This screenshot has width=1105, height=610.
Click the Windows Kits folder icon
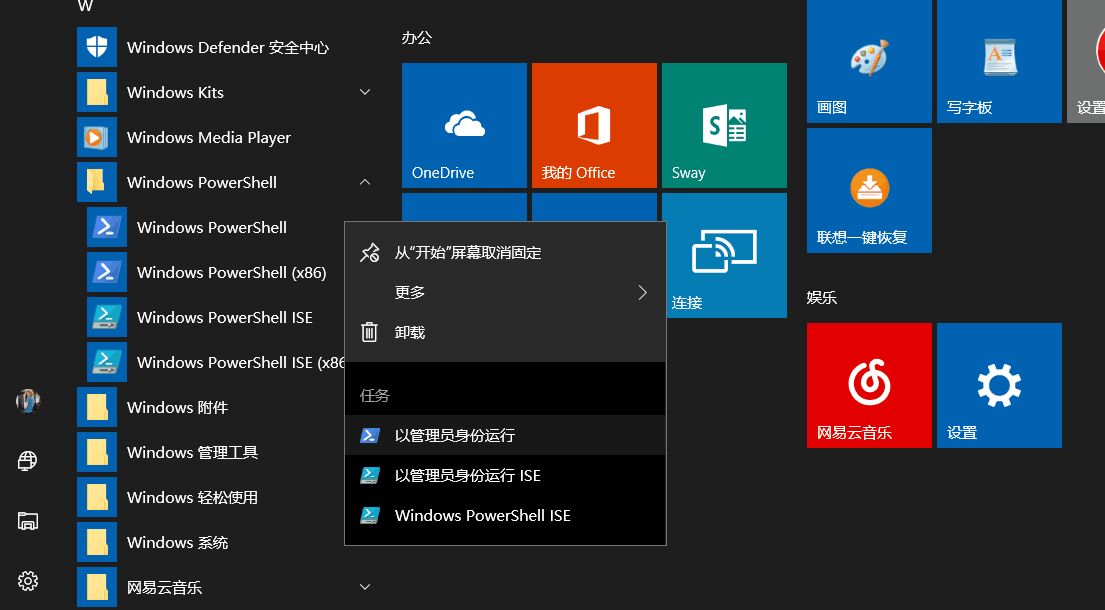tap(97, 92)
